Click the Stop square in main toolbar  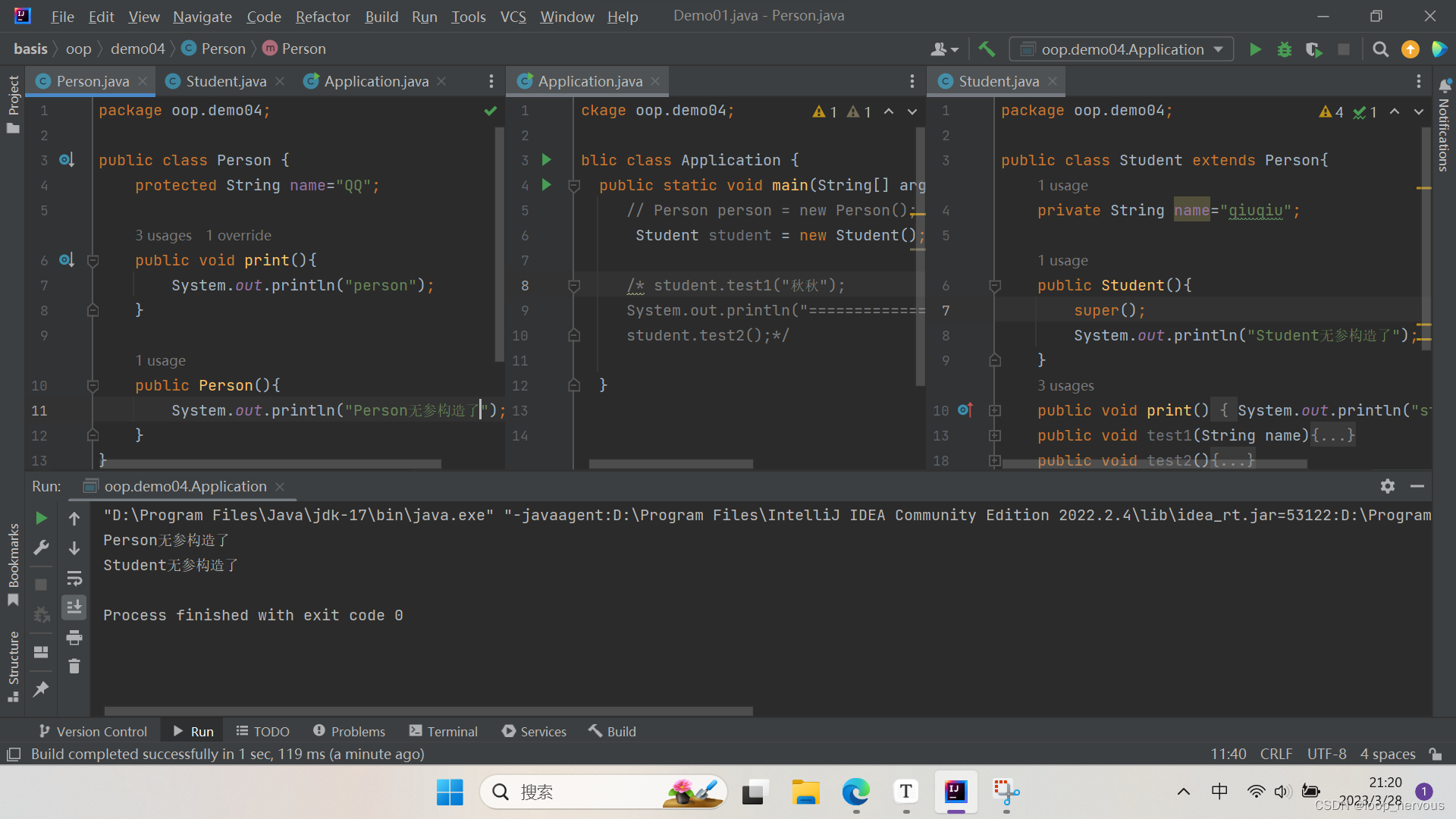click(x=1344, y=49)
